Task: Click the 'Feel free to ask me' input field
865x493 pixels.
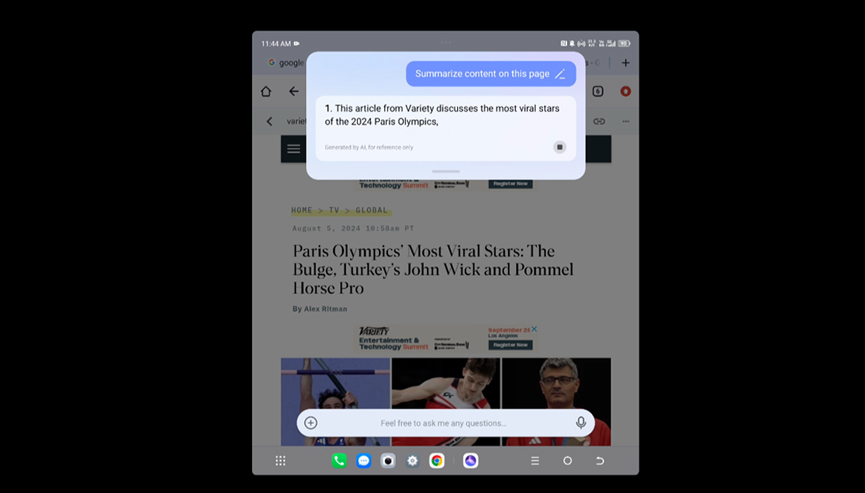Action: pos(444,423)
